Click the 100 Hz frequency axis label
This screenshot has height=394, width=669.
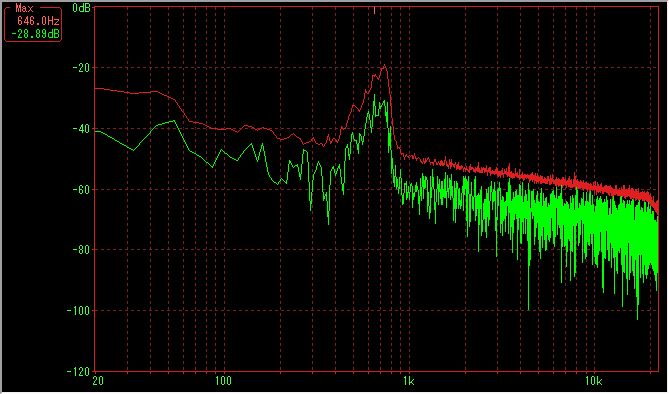click(222, 381)
